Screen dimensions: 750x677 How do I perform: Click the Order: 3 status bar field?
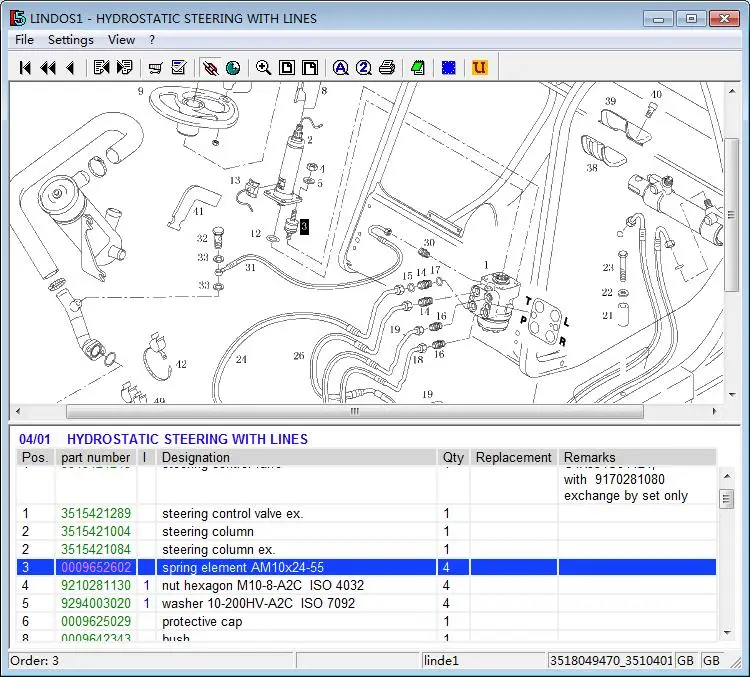tap(151, 661)
